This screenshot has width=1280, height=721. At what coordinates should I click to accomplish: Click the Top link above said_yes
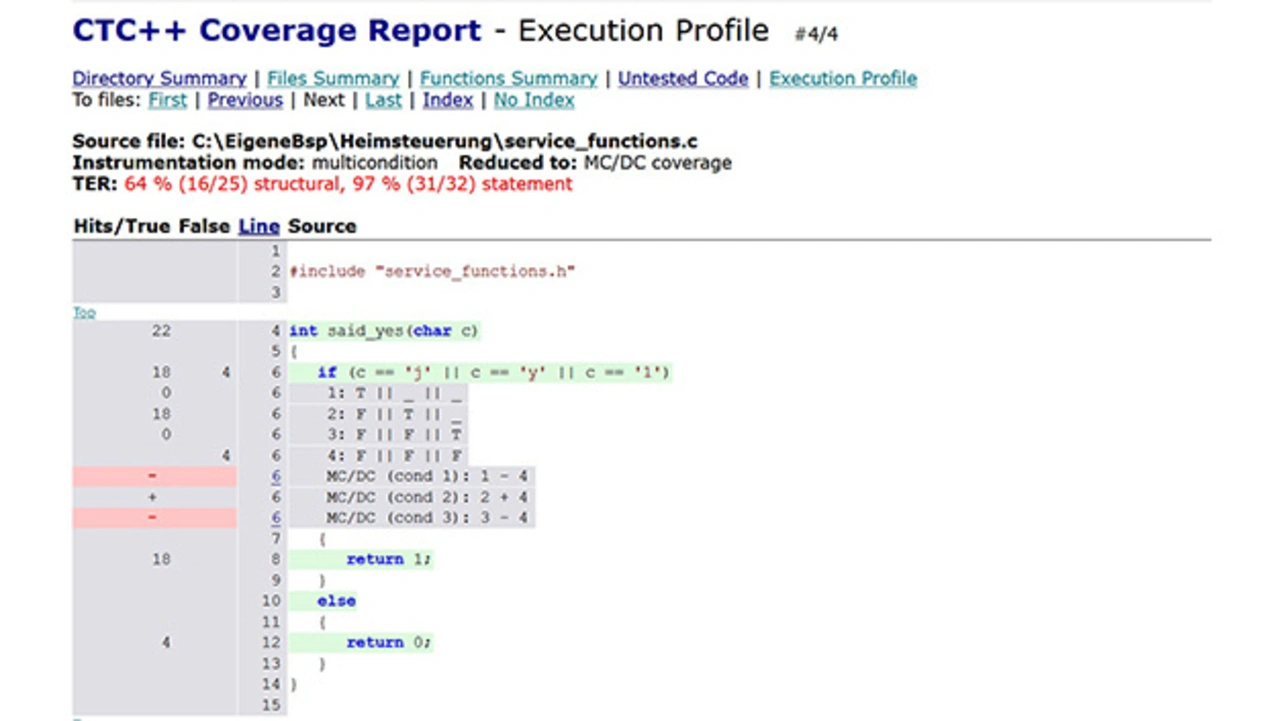pos(84,313)
